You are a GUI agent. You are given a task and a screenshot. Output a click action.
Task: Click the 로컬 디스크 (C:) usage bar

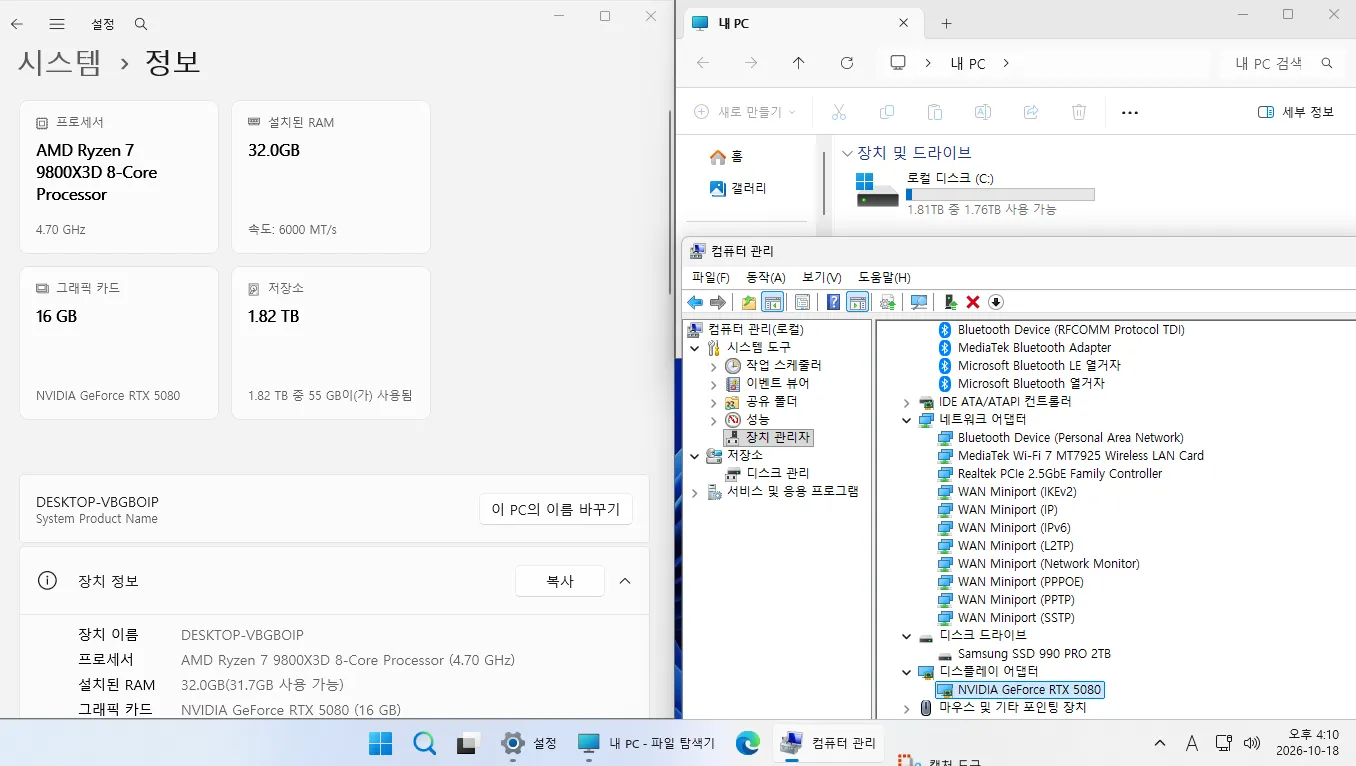click(1000, 195)
